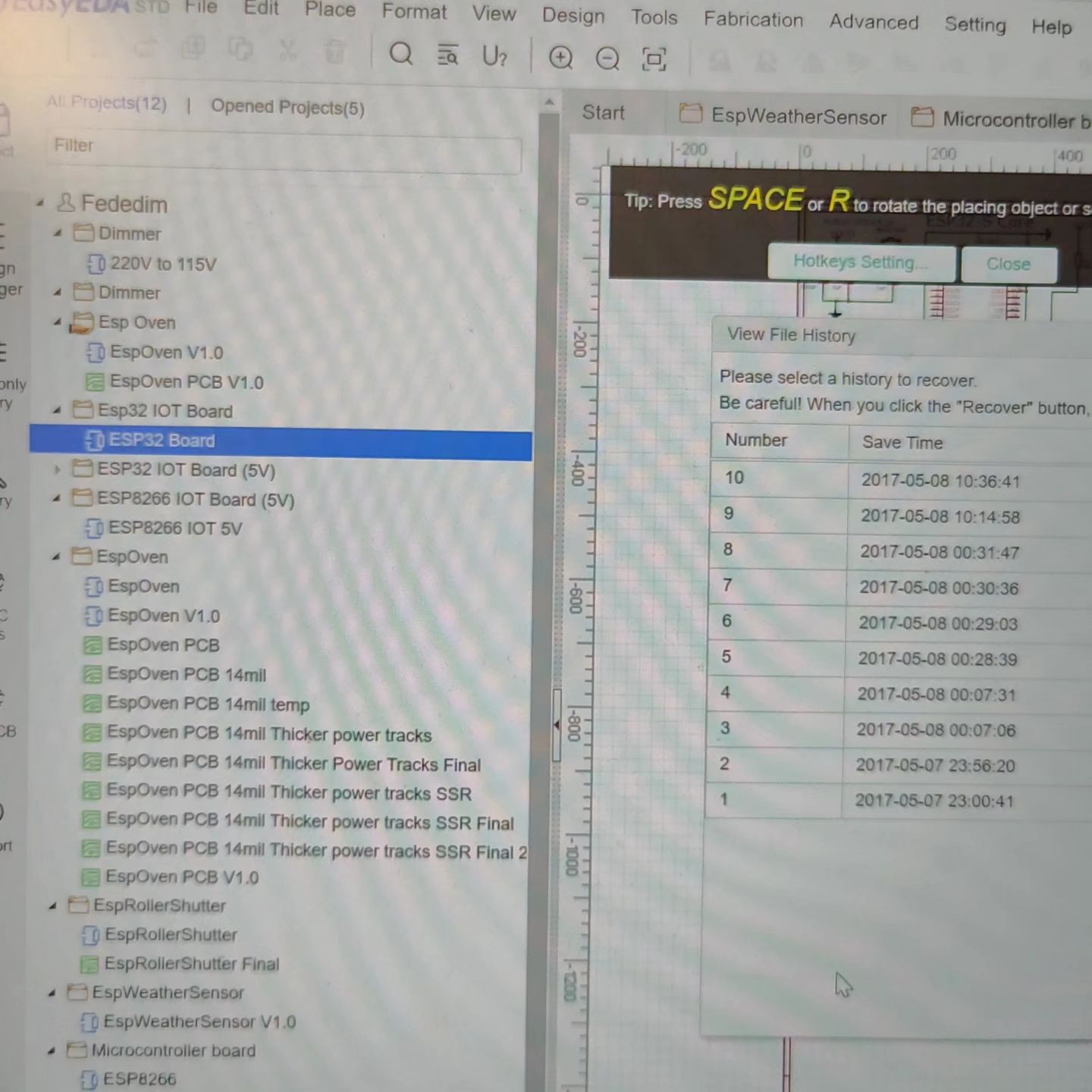Collapse the Microcontroller board folder
1092x1092 pixels.
tap(52, 1051)
